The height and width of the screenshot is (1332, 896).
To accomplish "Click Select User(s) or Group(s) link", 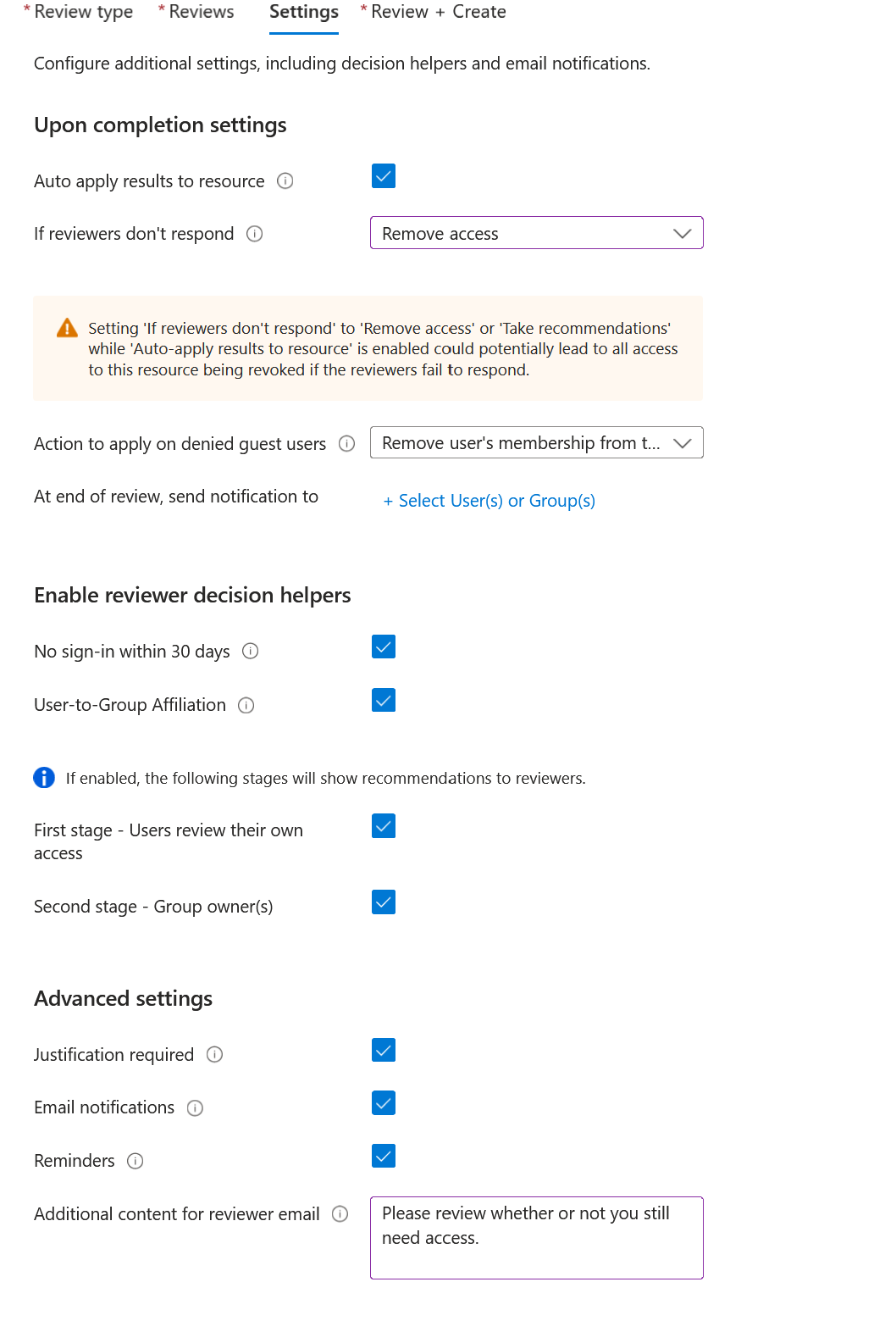I will coord(489,501).
